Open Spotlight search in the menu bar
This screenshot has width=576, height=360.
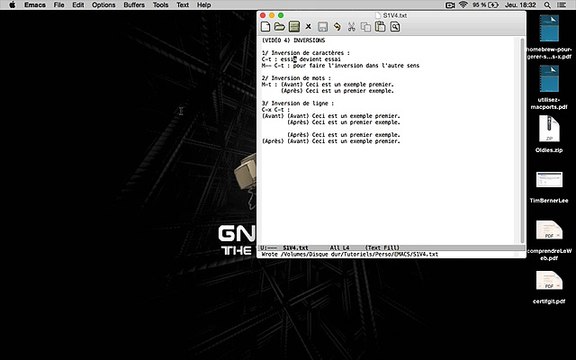pyautogui.click(x=547, y=5)
